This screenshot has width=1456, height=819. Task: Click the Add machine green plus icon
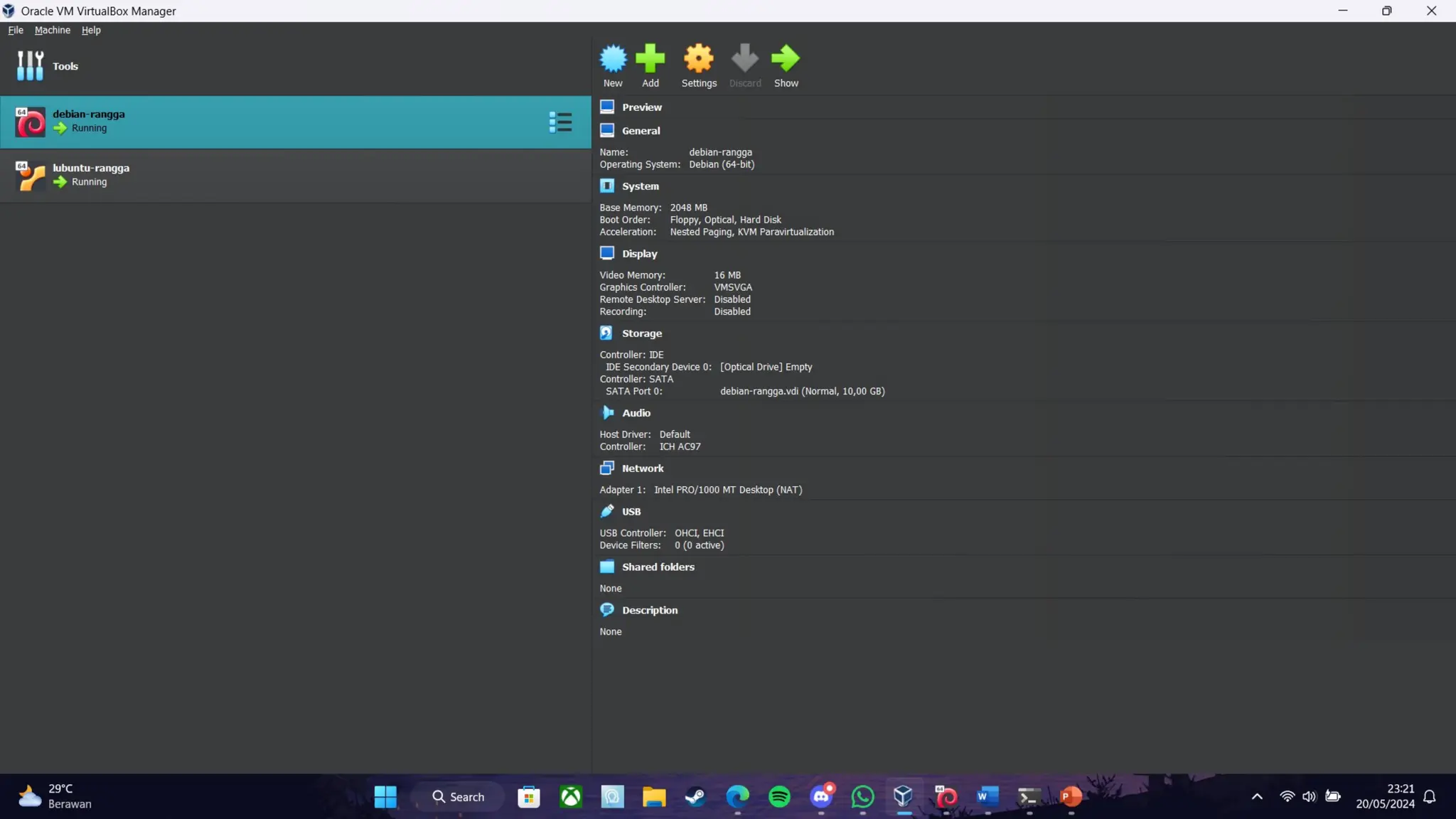click(x=650, y=59)
